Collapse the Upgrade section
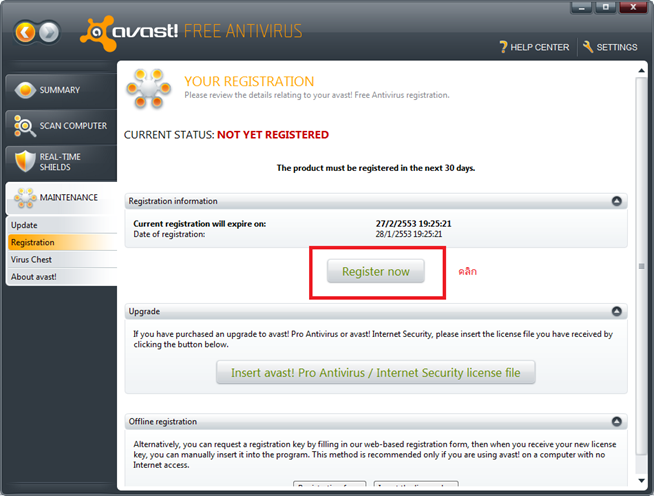Screen dimensions: 654x496 (x=617, y=312)
